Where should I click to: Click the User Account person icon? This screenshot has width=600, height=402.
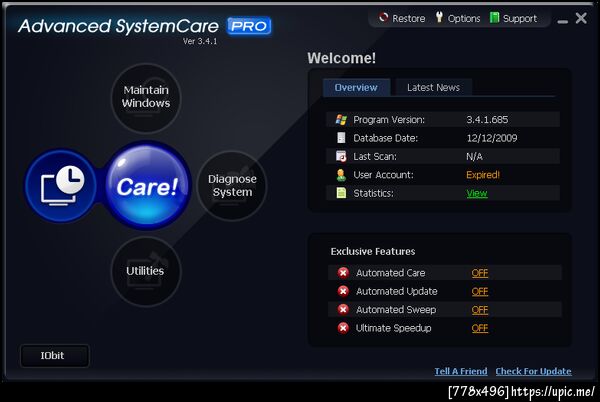click(x=341, y=175)
